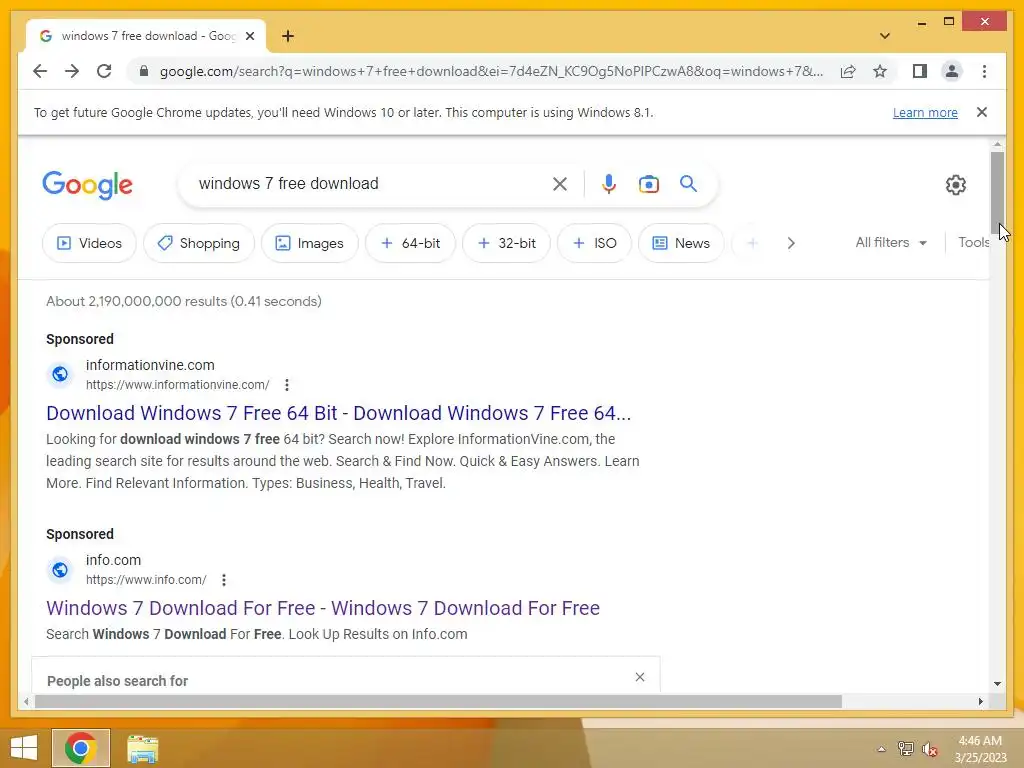The width and height of the screenshot is (1024, 768).
Task: Go forward to the next page
Action: [72, 71]
